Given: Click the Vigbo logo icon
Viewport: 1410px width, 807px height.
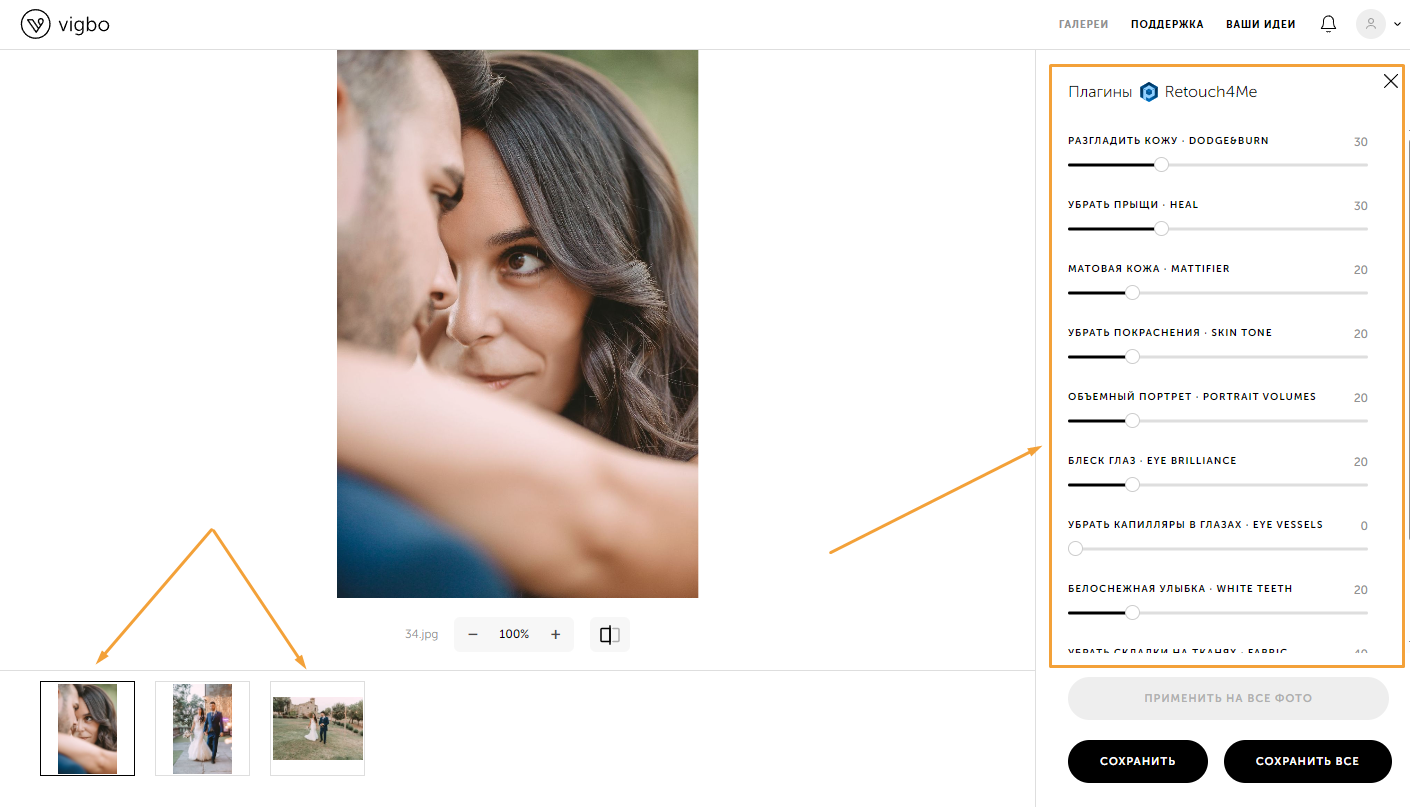Looking at the screenshot, I should point(35,25).
